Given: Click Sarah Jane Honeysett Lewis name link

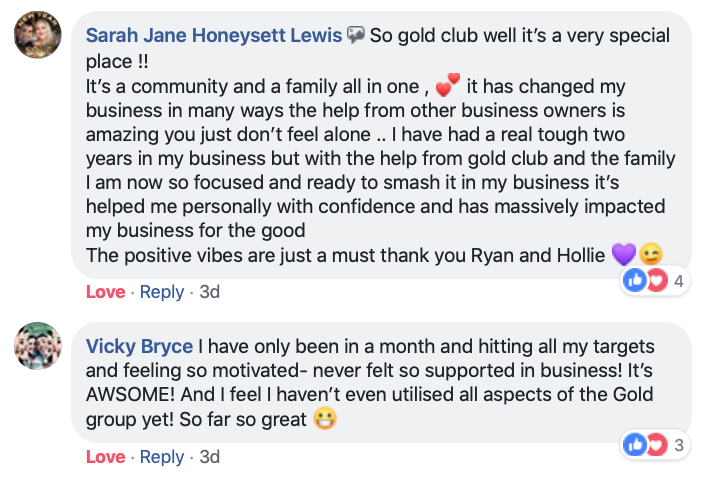Looking at the screenshot, I should [x=214, y=35].
